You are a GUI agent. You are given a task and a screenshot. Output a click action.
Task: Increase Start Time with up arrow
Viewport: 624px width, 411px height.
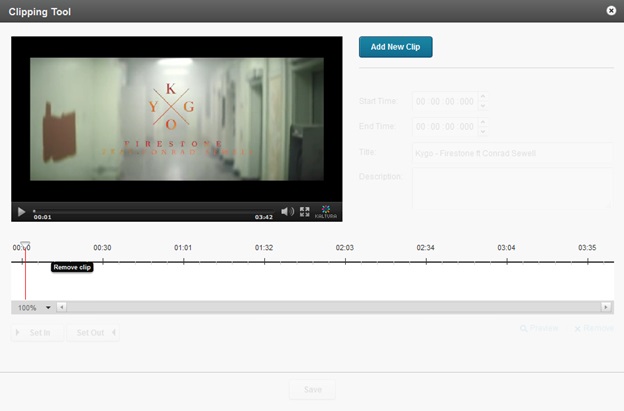click(483, 97)
